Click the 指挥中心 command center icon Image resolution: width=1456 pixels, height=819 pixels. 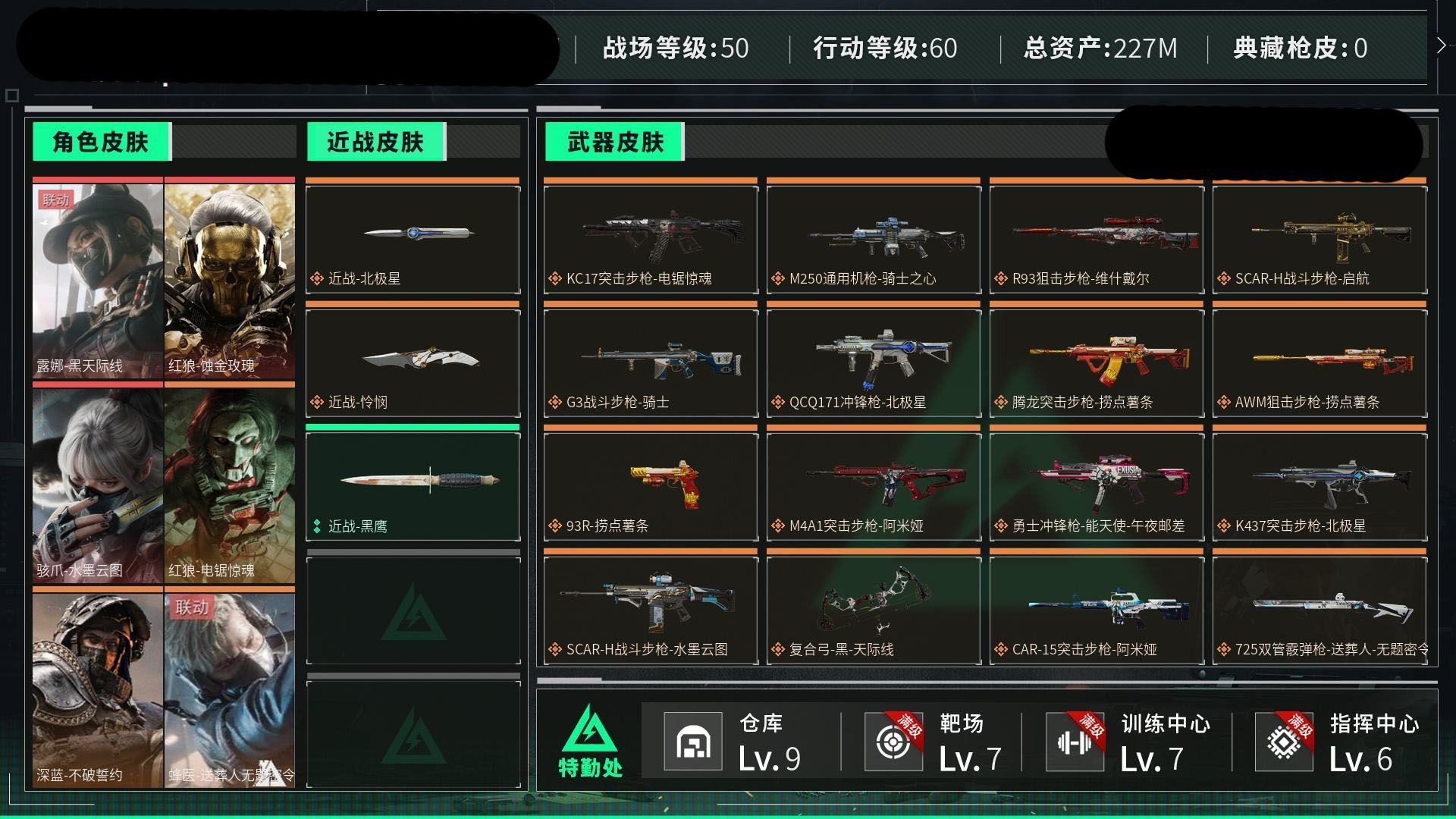[1283, 742]
